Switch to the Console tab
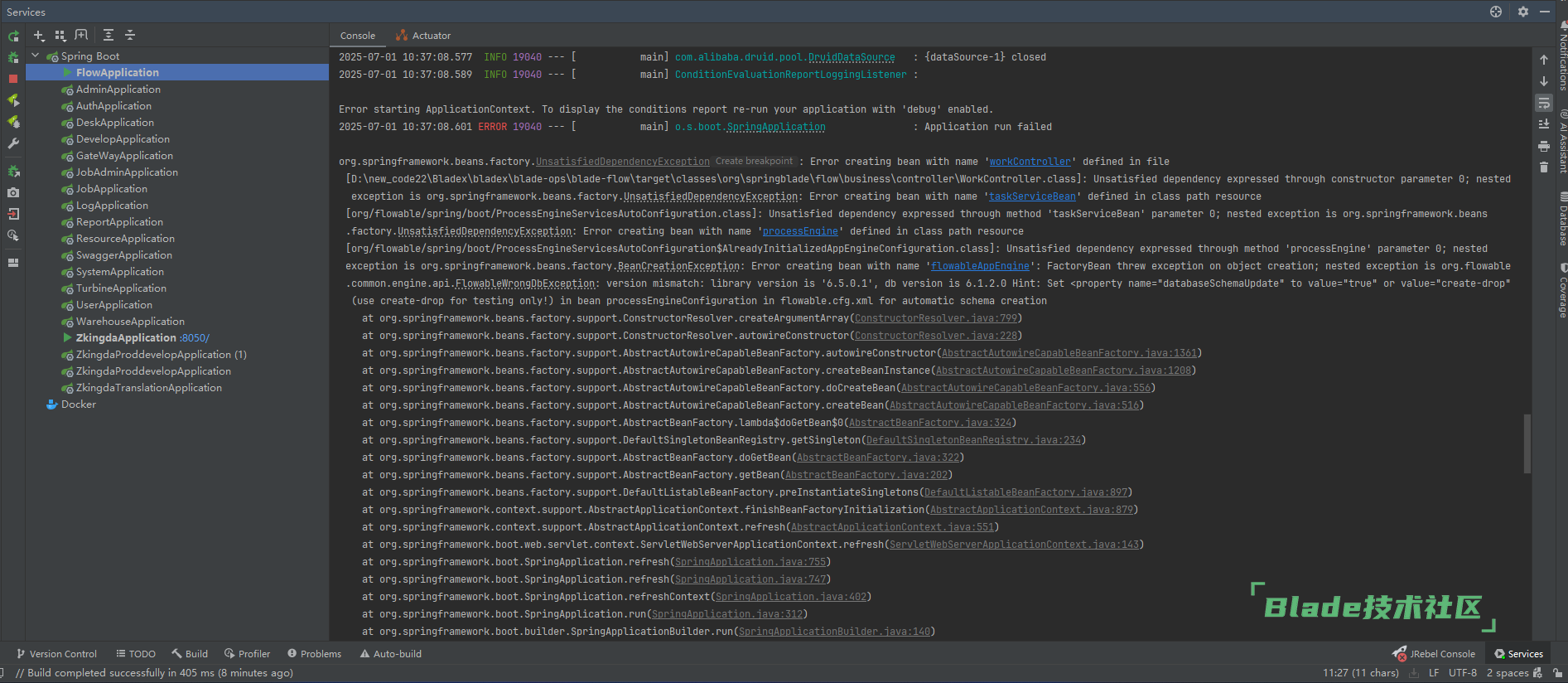This screenshot has height=683, width=1568. (358, 36)
